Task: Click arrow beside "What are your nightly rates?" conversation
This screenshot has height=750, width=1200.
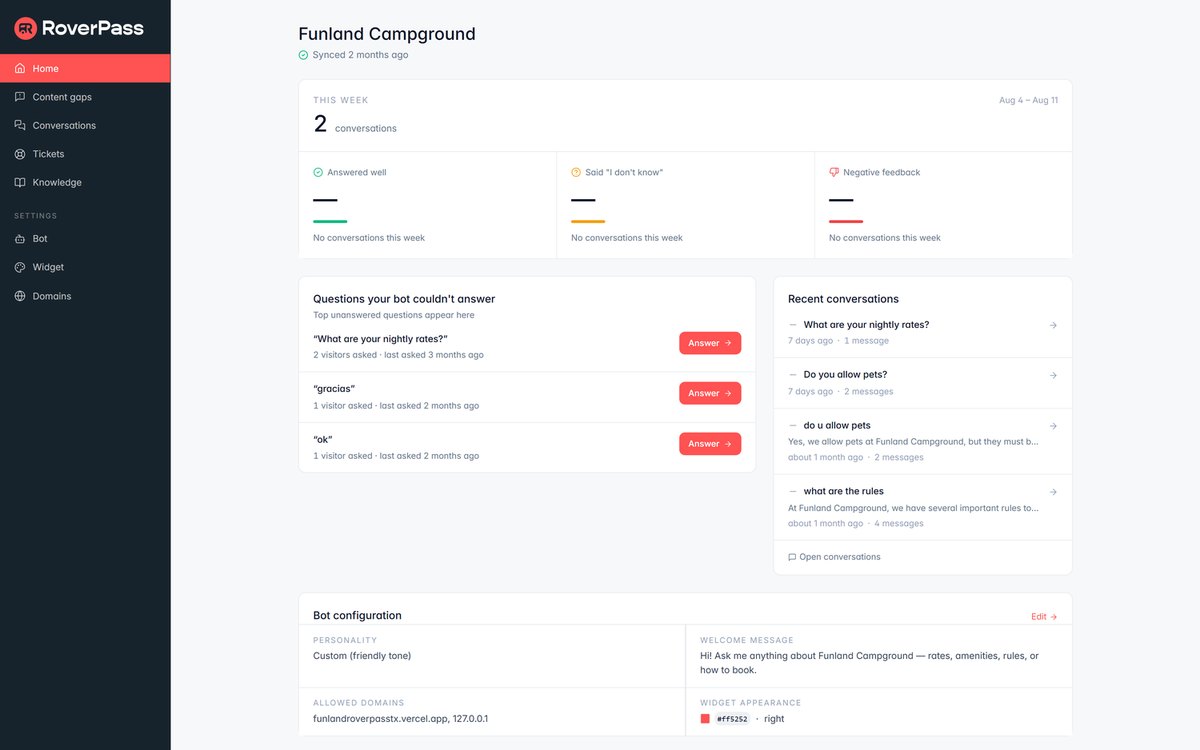Action: coord(1053,325)
